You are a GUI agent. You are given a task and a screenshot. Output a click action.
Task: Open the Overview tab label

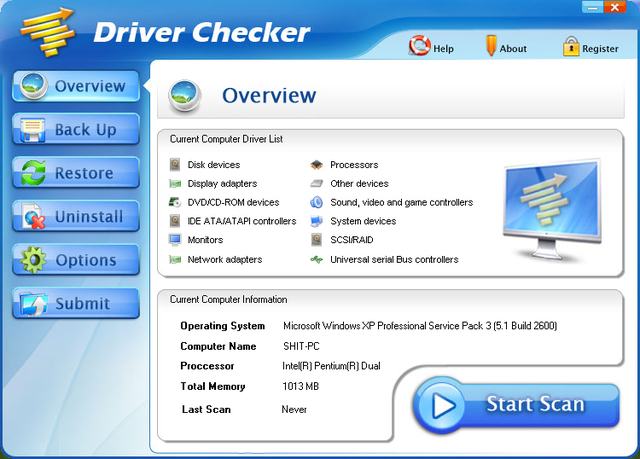[x=90, y=86]
